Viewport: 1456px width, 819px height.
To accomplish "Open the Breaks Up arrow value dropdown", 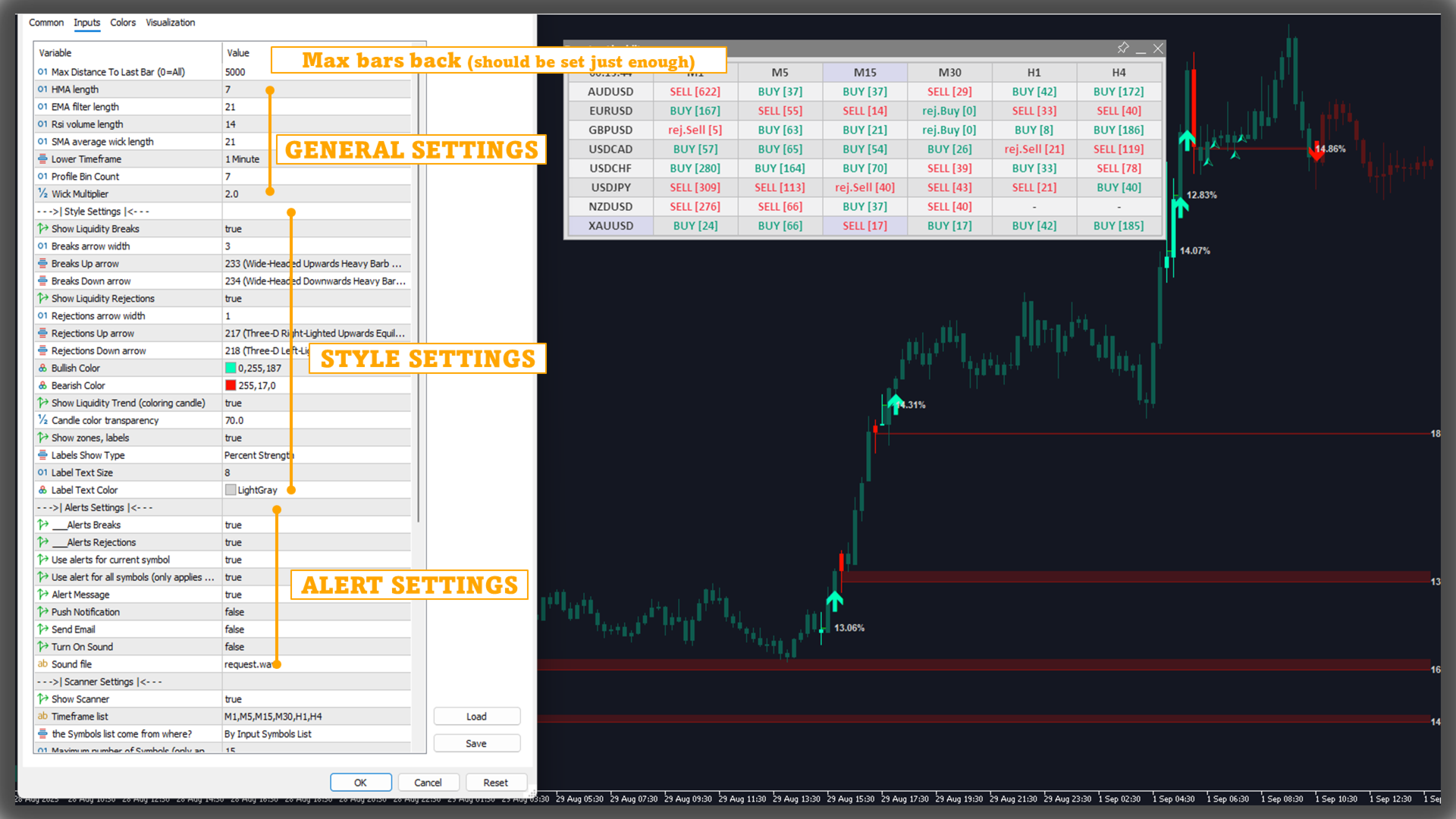I will (317, 264).
